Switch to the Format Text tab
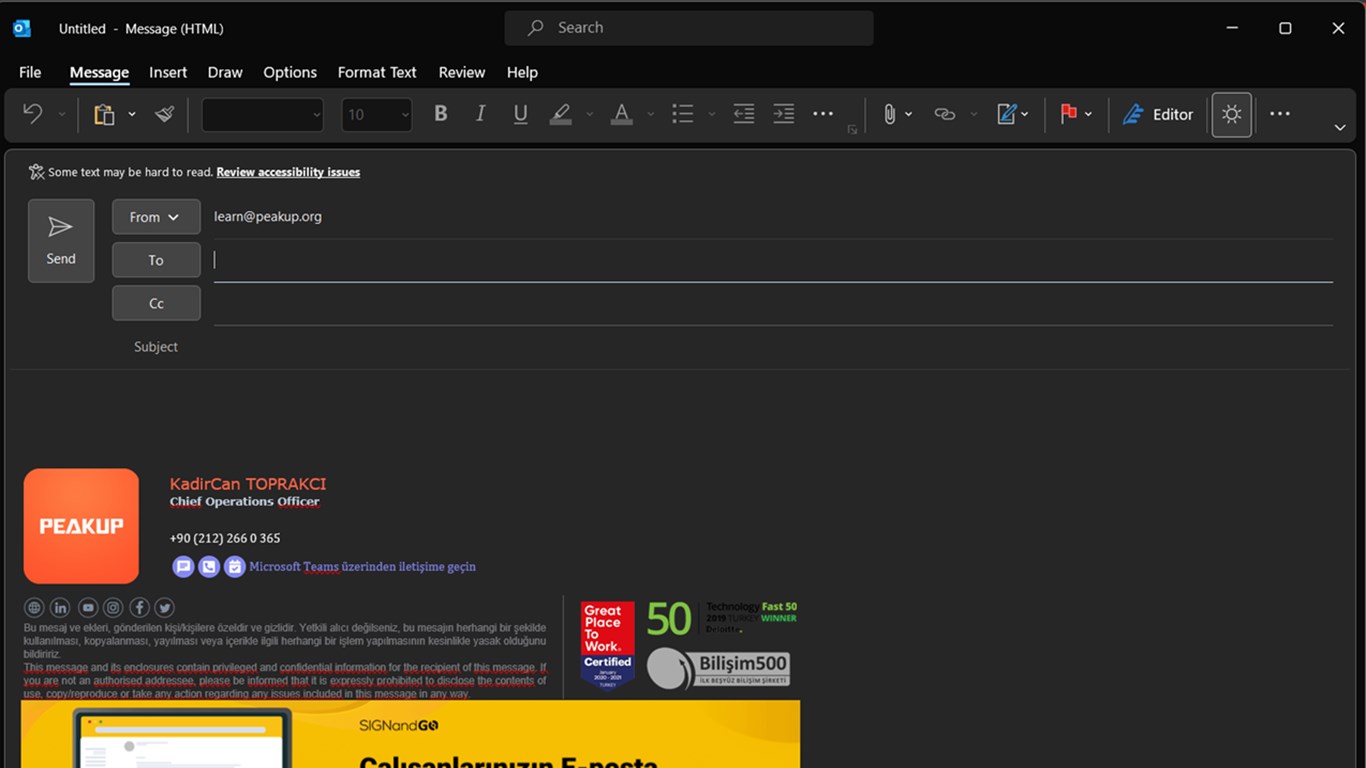1366x768 pixels. coord(377,72)
